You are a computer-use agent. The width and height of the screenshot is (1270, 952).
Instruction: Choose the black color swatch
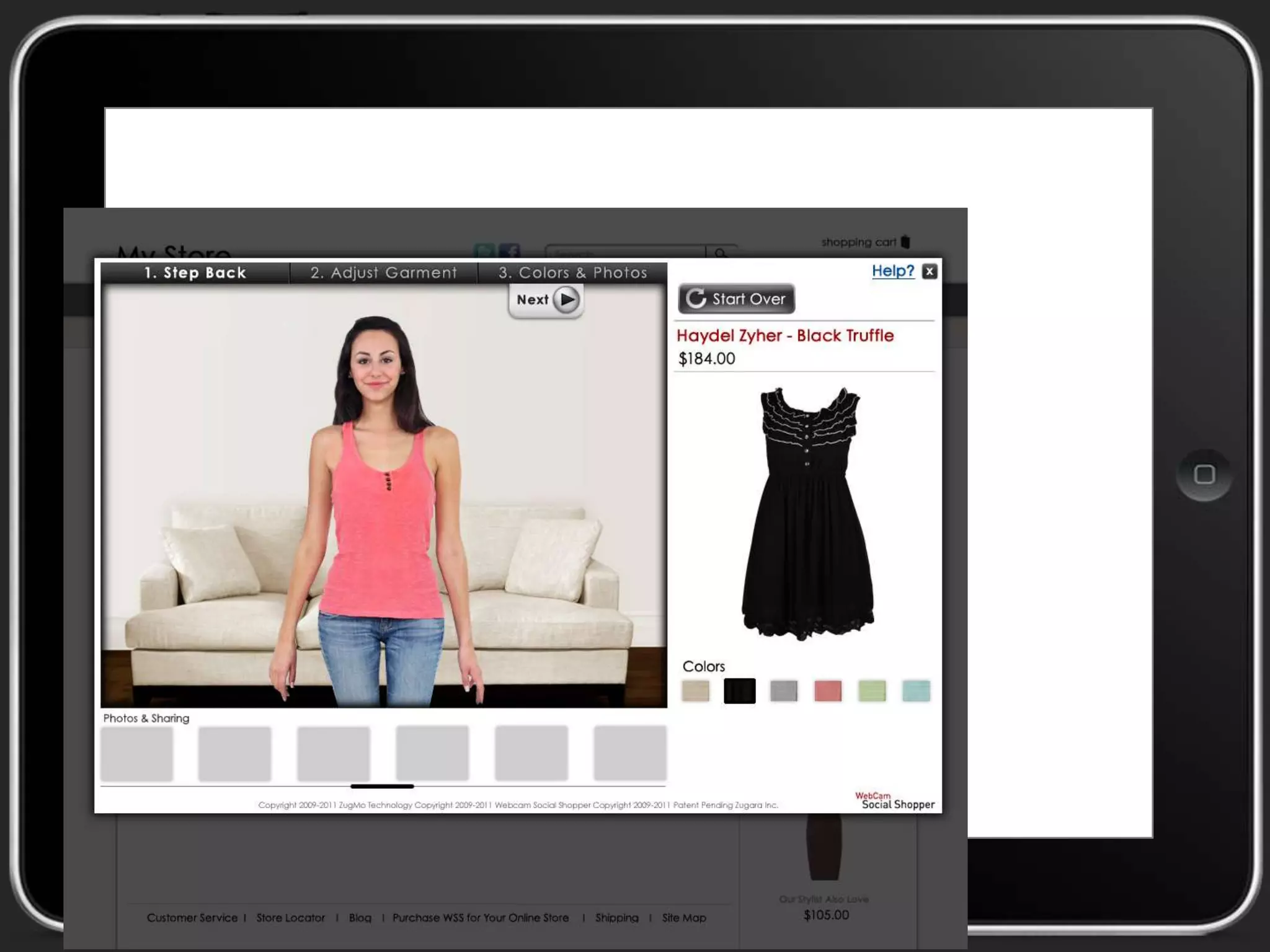tap(739, 690)
